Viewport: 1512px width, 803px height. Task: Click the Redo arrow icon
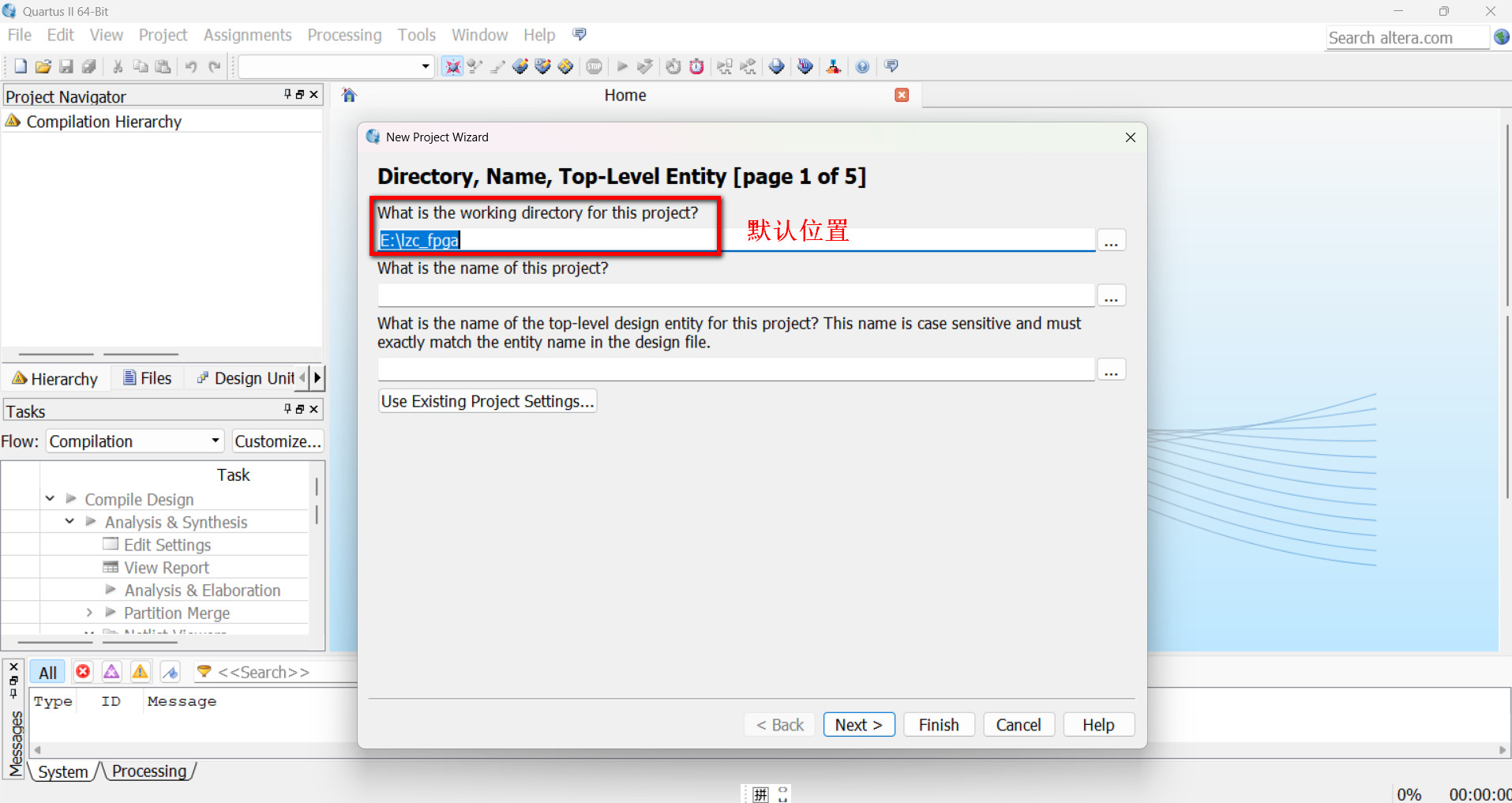point(214,66)
